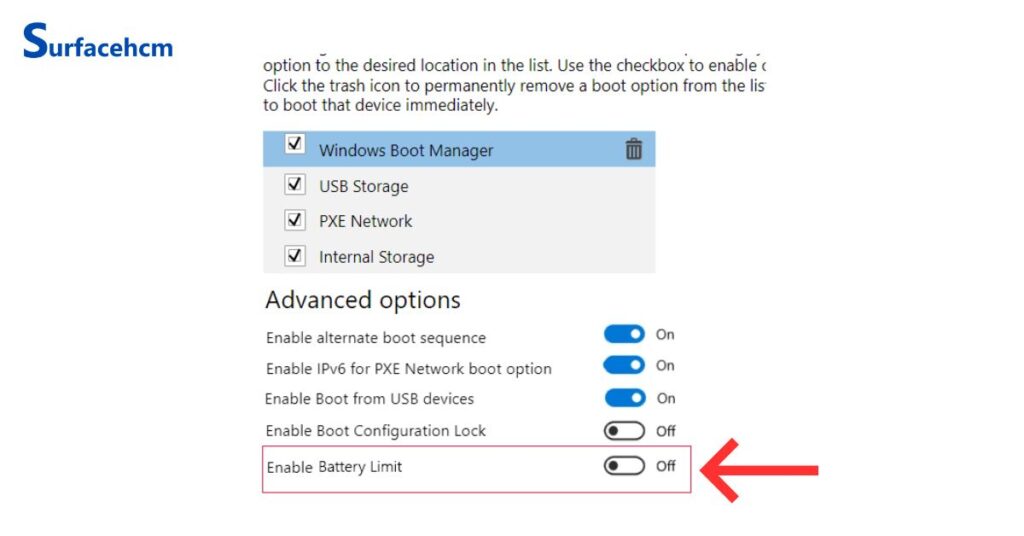The image size is (1024, 536).
Task: Click the trash icon beside Windows Boot Manager
Action: (x=633, y=150)
